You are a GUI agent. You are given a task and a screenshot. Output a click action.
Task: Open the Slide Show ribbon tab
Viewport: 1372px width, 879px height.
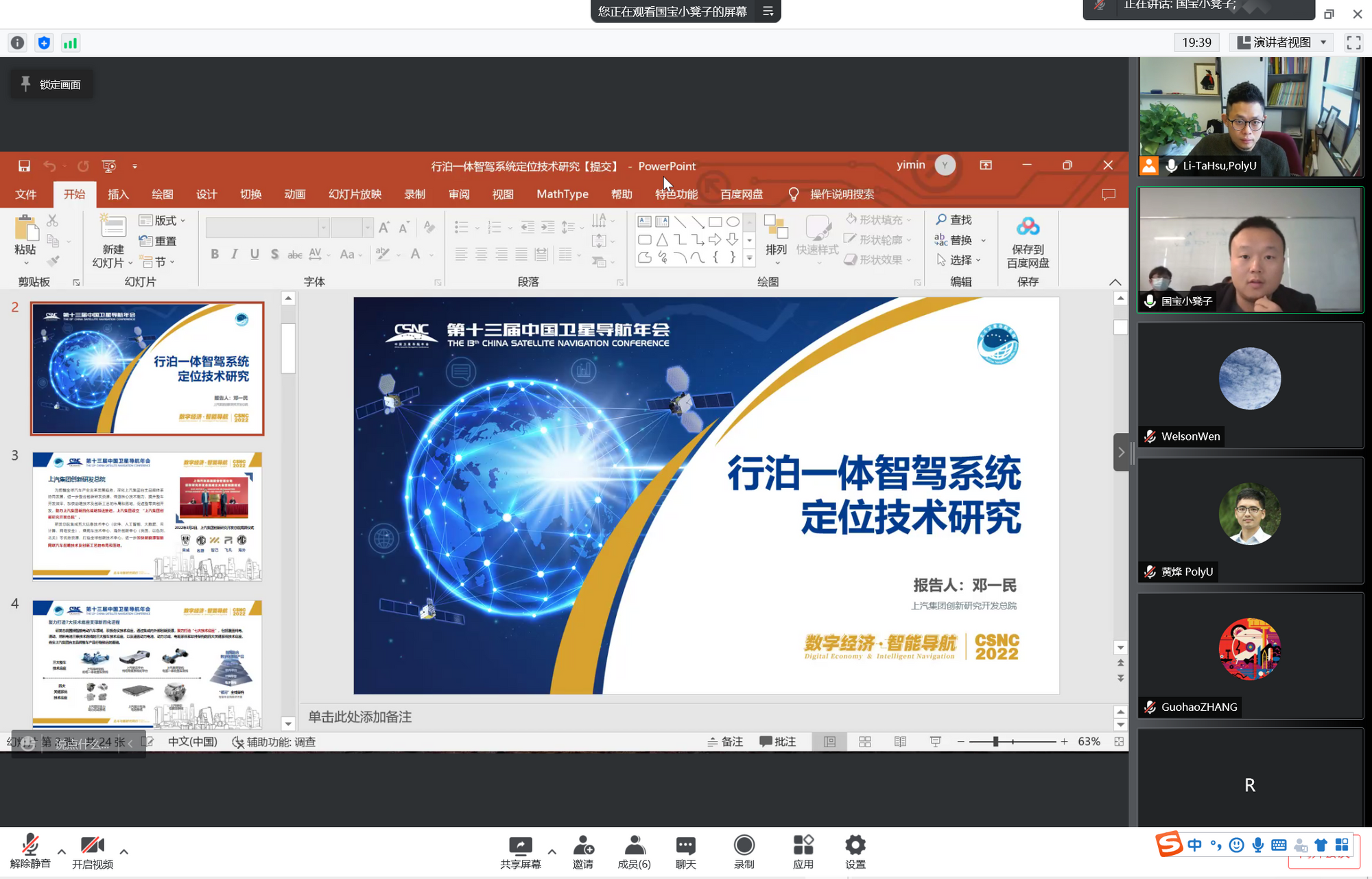(x=355, y=194)
